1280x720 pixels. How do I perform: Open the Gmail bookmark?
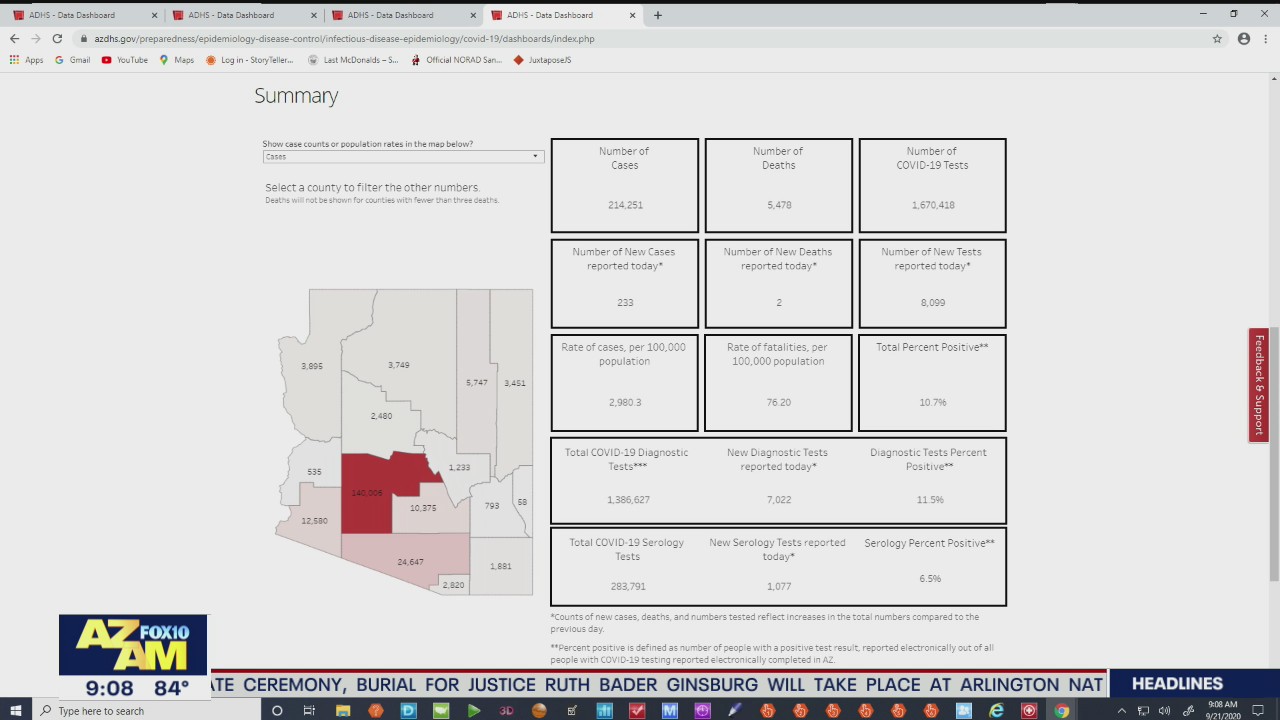pos(72,60)
